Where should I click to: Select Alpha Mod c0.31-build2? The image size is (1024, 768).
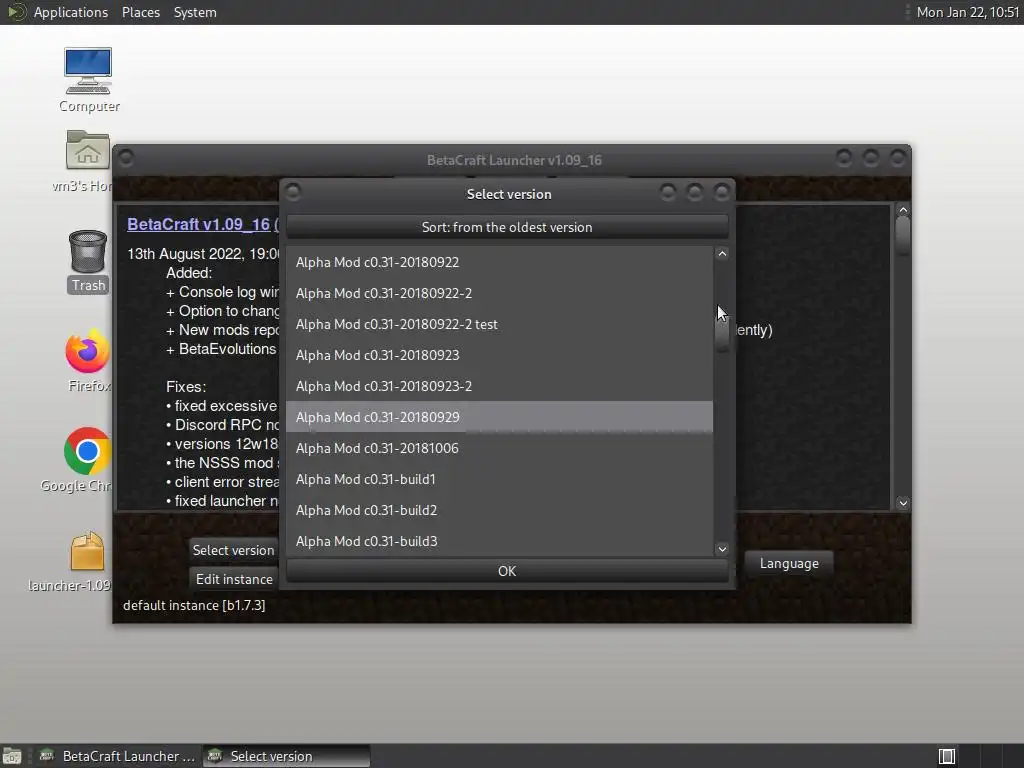(x=500, y=510)
